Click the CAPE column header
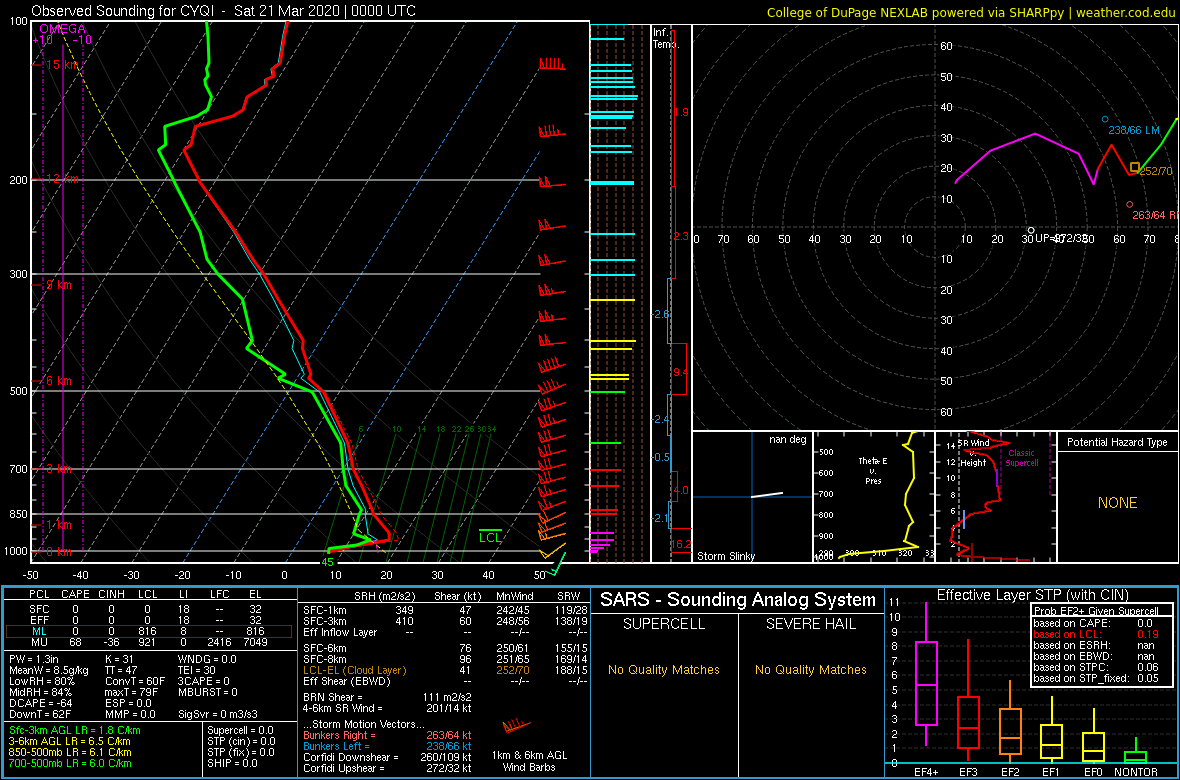 [x=75, y=594]
